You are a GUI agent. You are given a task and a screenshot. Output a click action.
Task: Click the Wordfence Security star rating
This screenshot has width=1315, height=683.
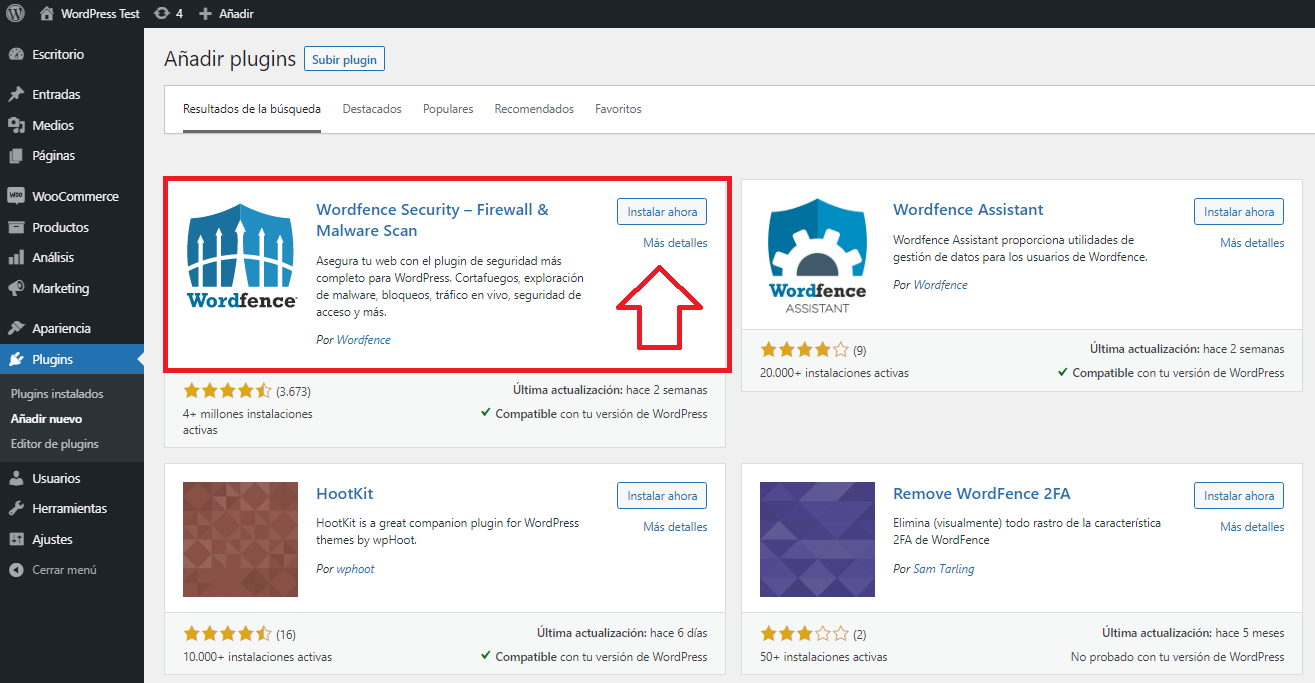point(227,390)
